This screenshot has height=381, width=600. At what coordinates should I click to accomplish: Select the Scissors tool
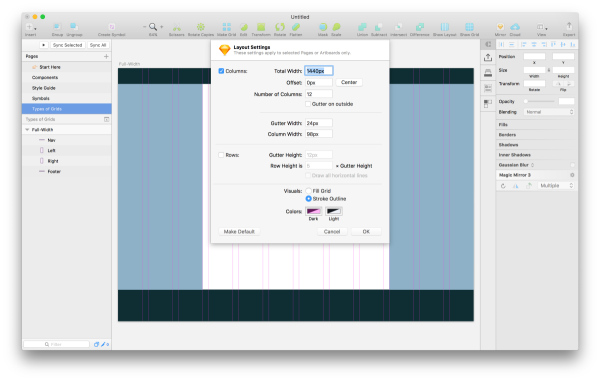(x=176, y=27)
